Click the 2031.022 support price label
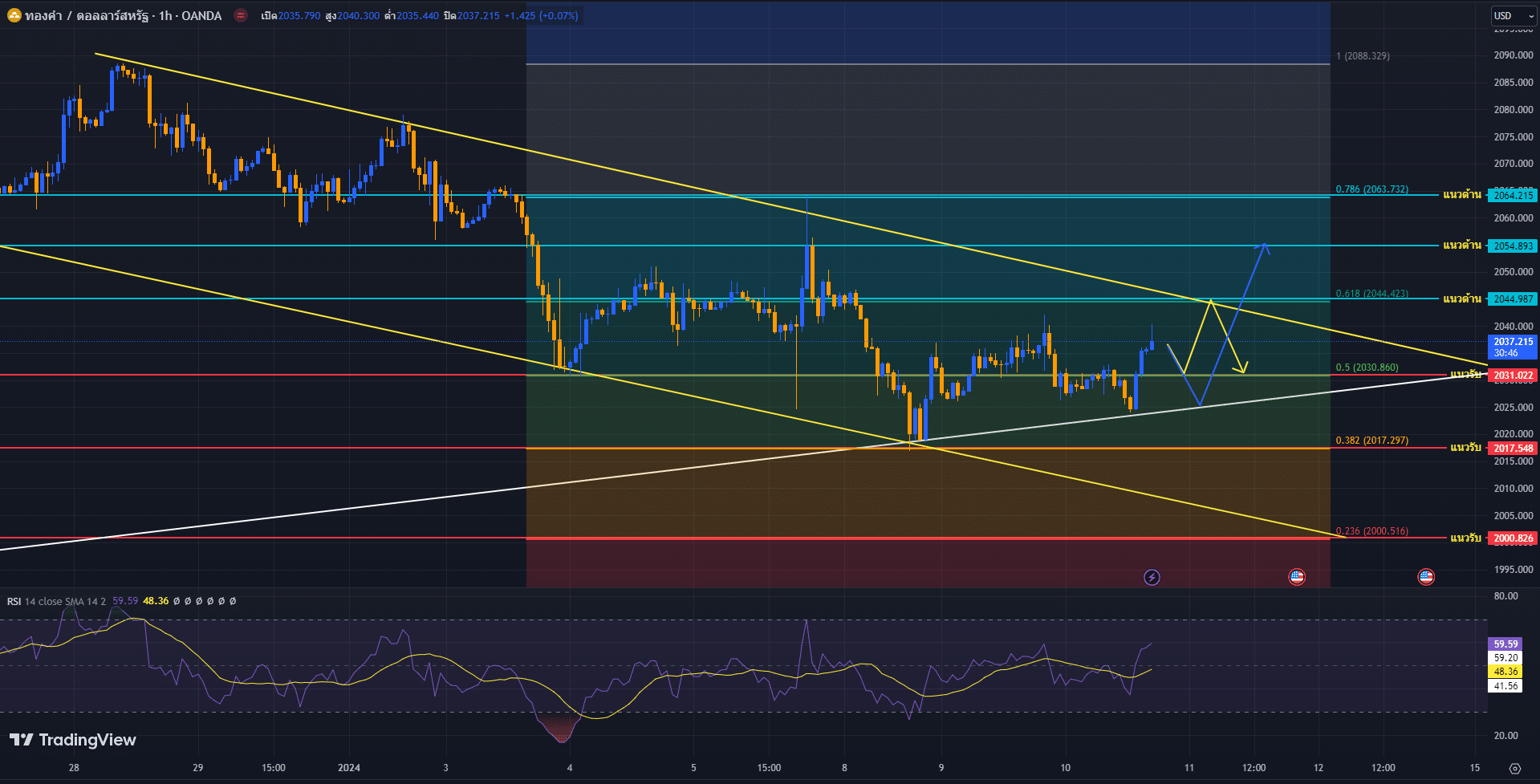 click(x=1513, y=376)
